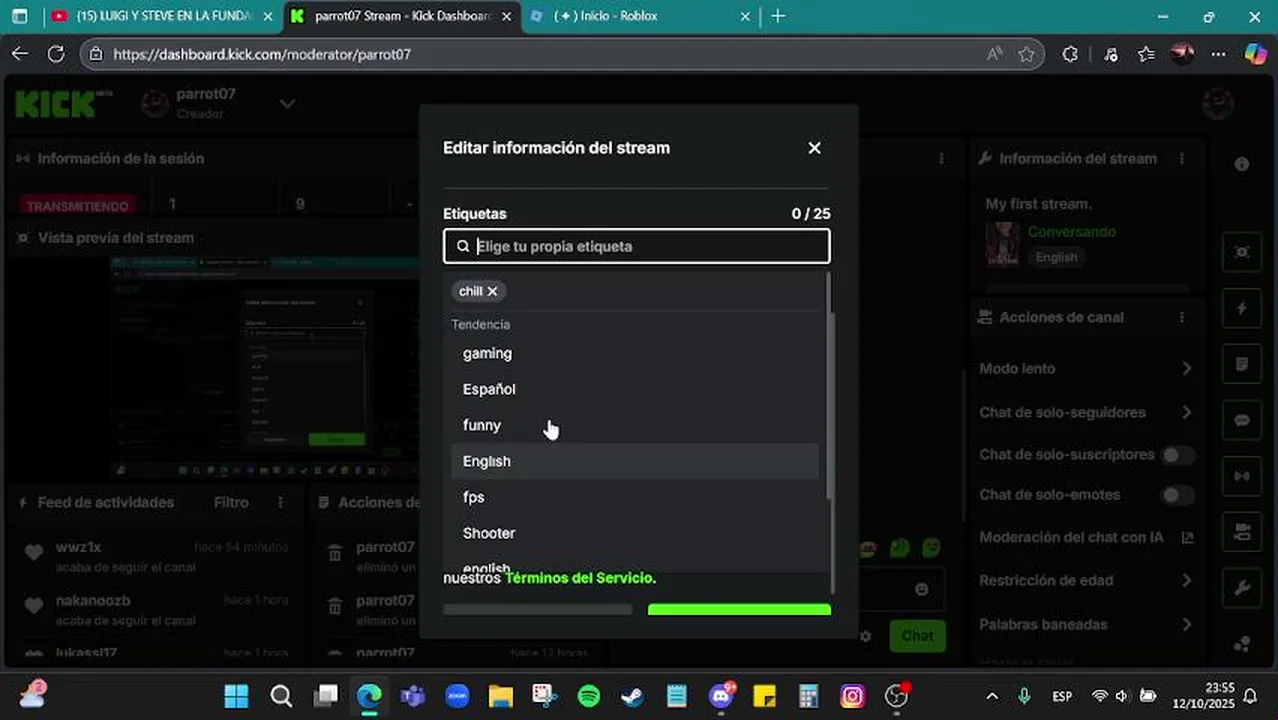Click the stream preview thumbnail
The width and height of the screenshot is (1278, 720).
265,367
